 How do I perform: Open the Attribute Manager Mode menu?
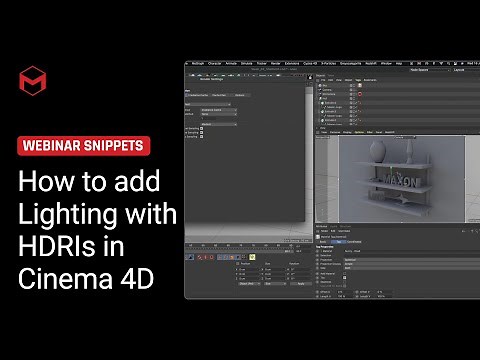[x=324, y=231]
